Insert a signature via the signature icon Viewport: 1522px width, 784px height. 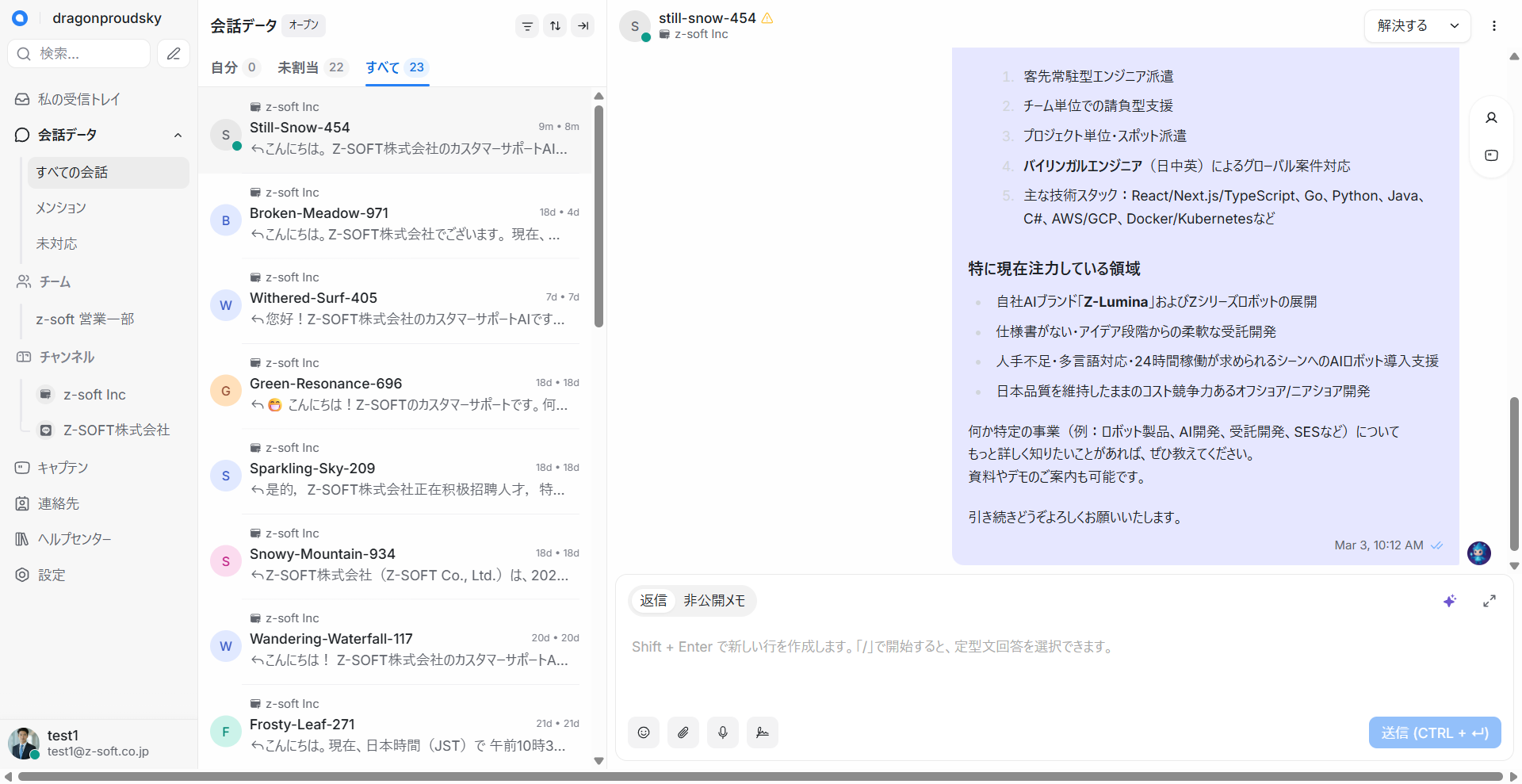click(762, 732)
